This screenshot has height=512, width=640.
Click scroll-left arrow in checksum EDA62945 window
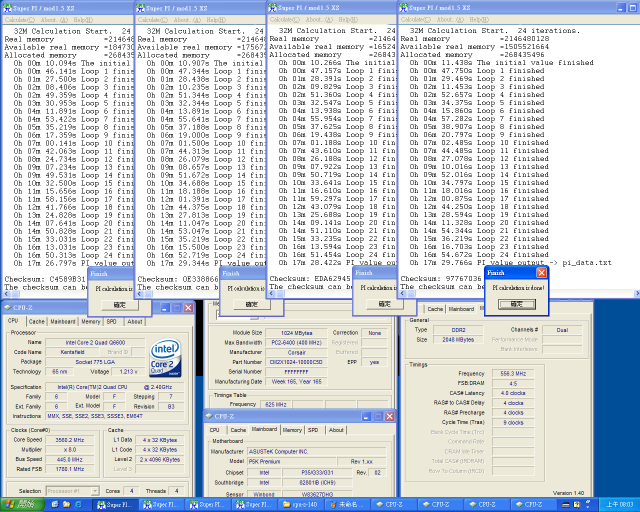(271, 293)
